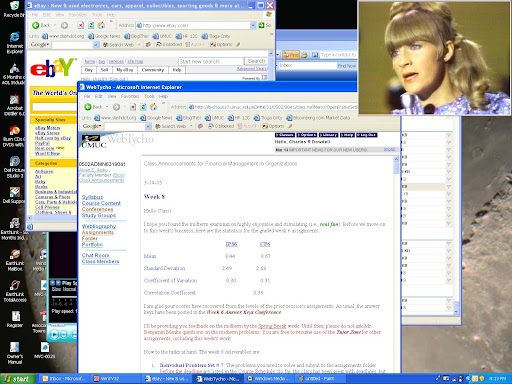Viewport: 512px width, 384px height.
Task: Click Start button on taskbar
Action: (x=18, y=379)
